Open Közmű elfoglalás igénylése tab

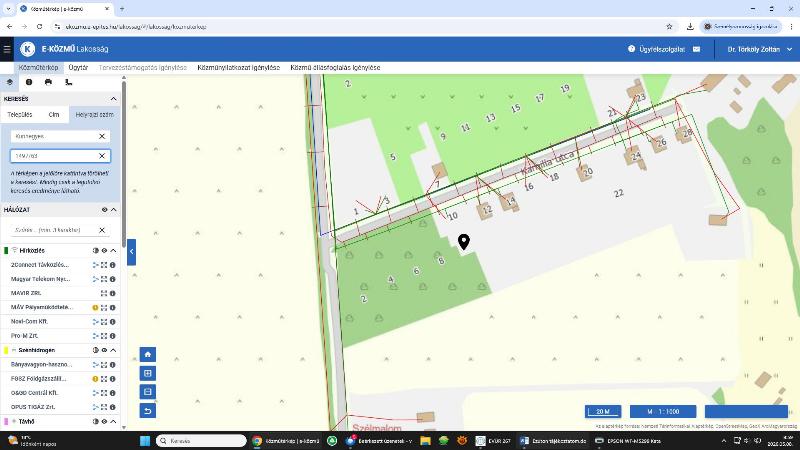(335, 67)
